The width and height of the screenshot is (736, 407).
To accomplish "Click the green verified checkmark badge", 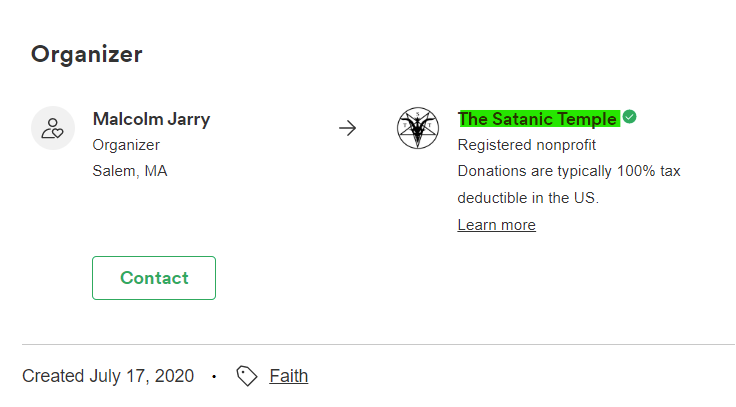I will point(630,117).
